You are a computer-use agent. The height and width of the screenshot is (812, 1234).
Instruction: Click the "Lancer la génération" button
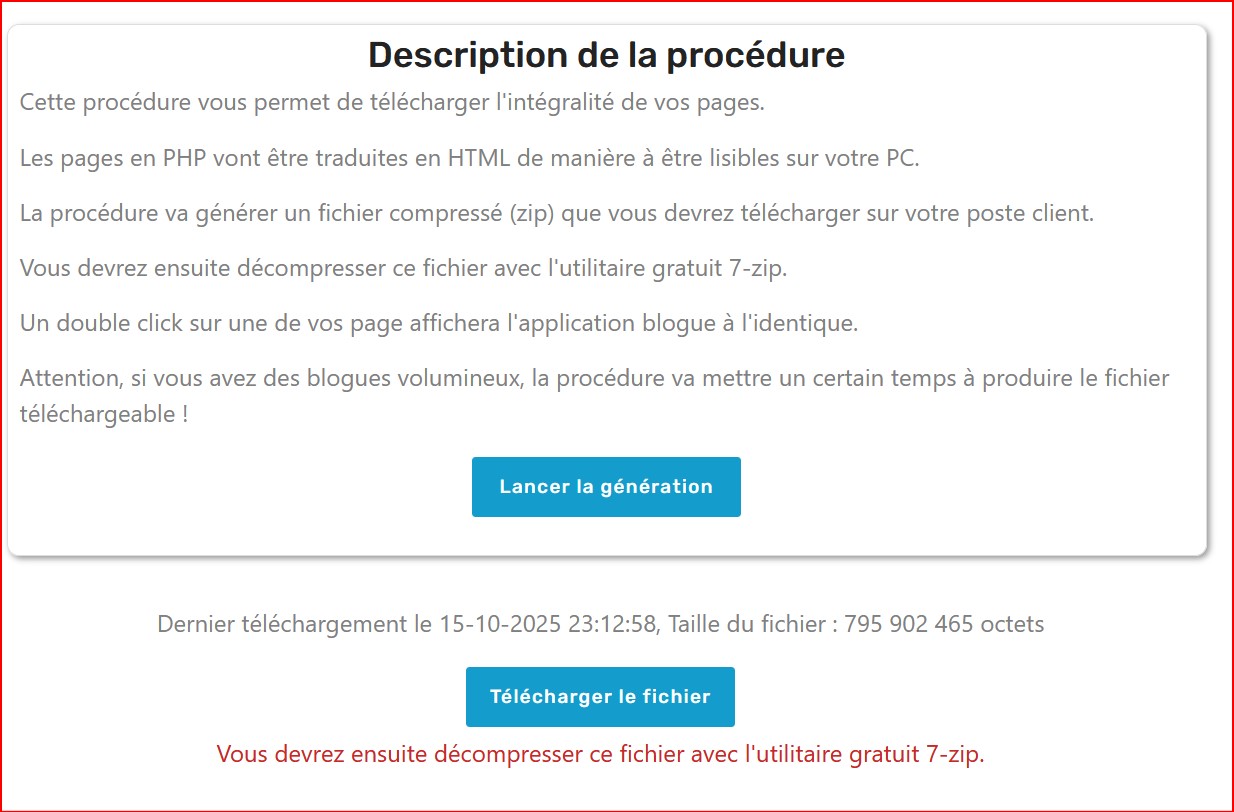tap(606, 487)
